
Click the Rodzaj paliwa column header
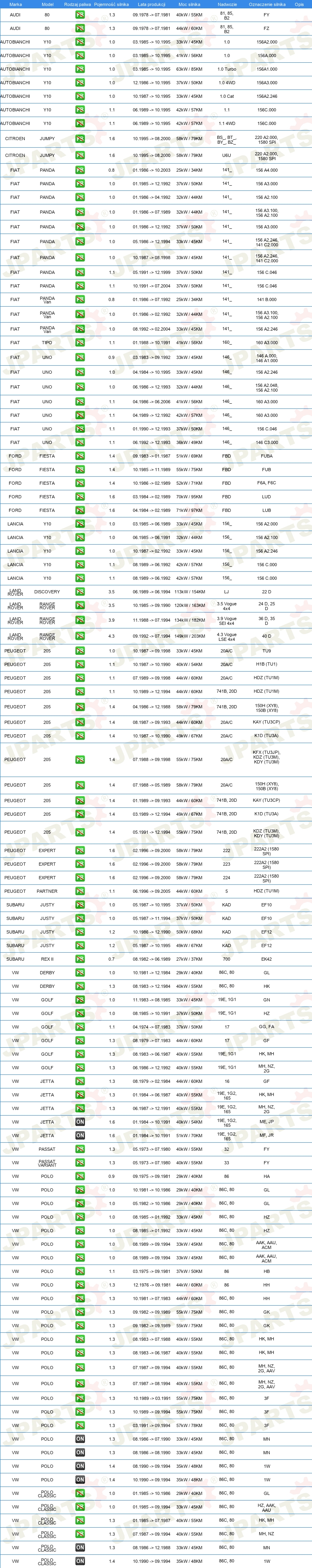pos(77,4)
